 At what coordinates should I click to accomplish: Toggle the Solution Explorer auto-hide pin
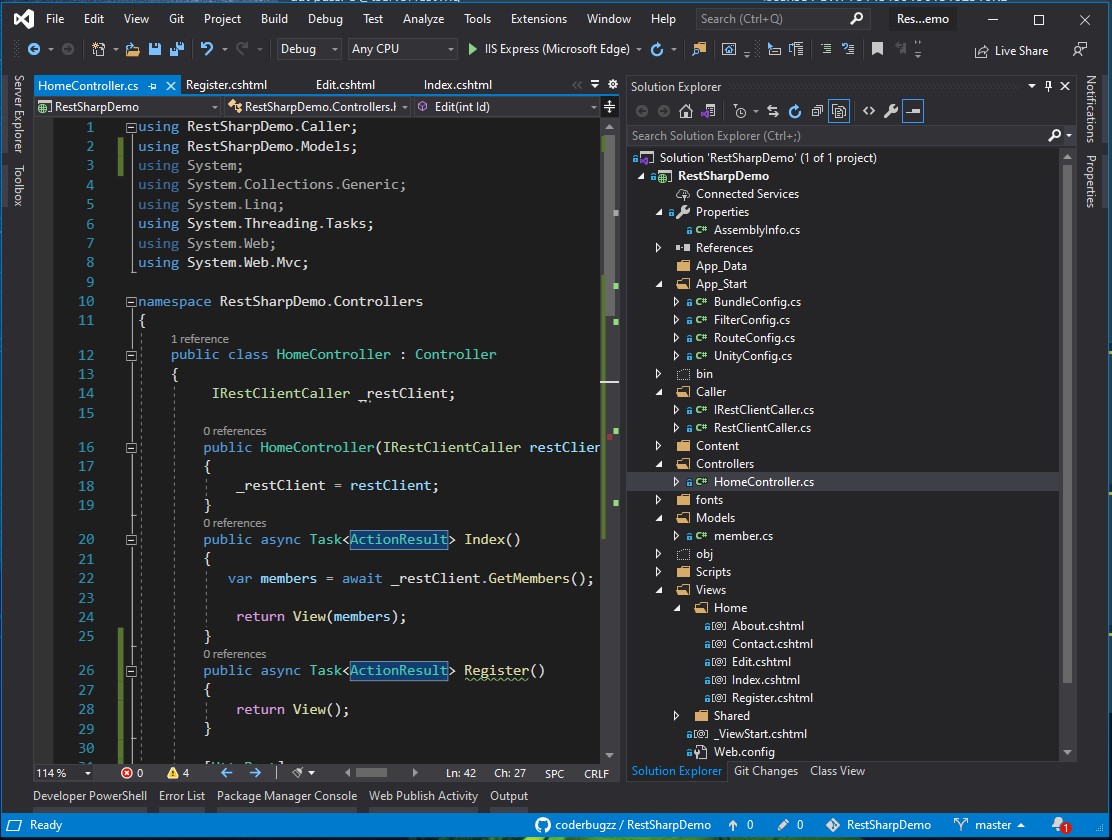pyautogui.click(x=1048, y=87)
